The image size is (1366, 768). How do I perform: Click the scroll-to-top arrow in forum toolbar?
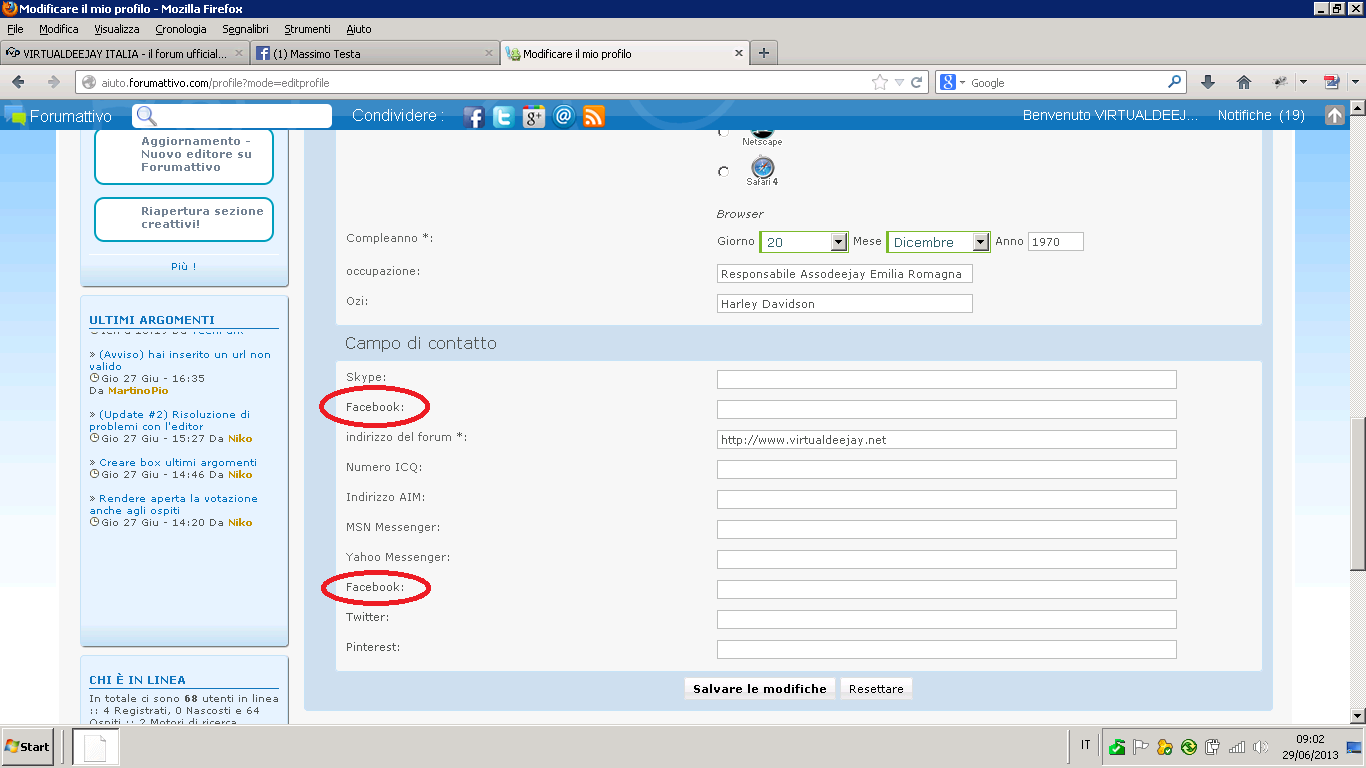pos(1335,115)
